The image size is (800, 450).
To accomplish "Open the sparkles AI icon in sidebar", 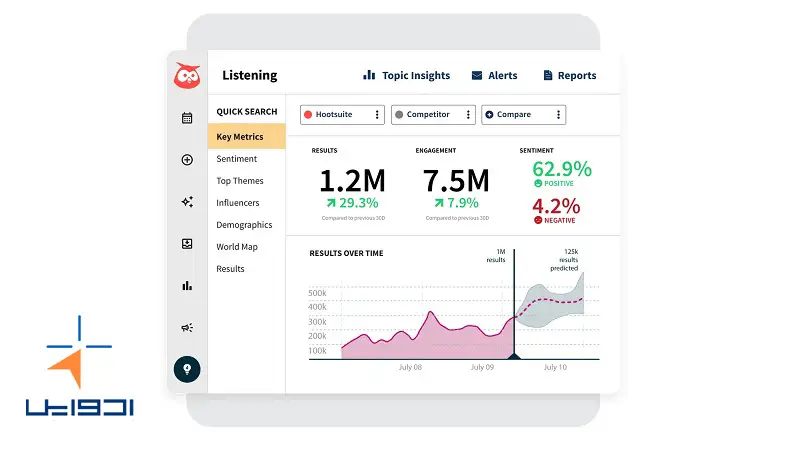I will pos(187,202).
